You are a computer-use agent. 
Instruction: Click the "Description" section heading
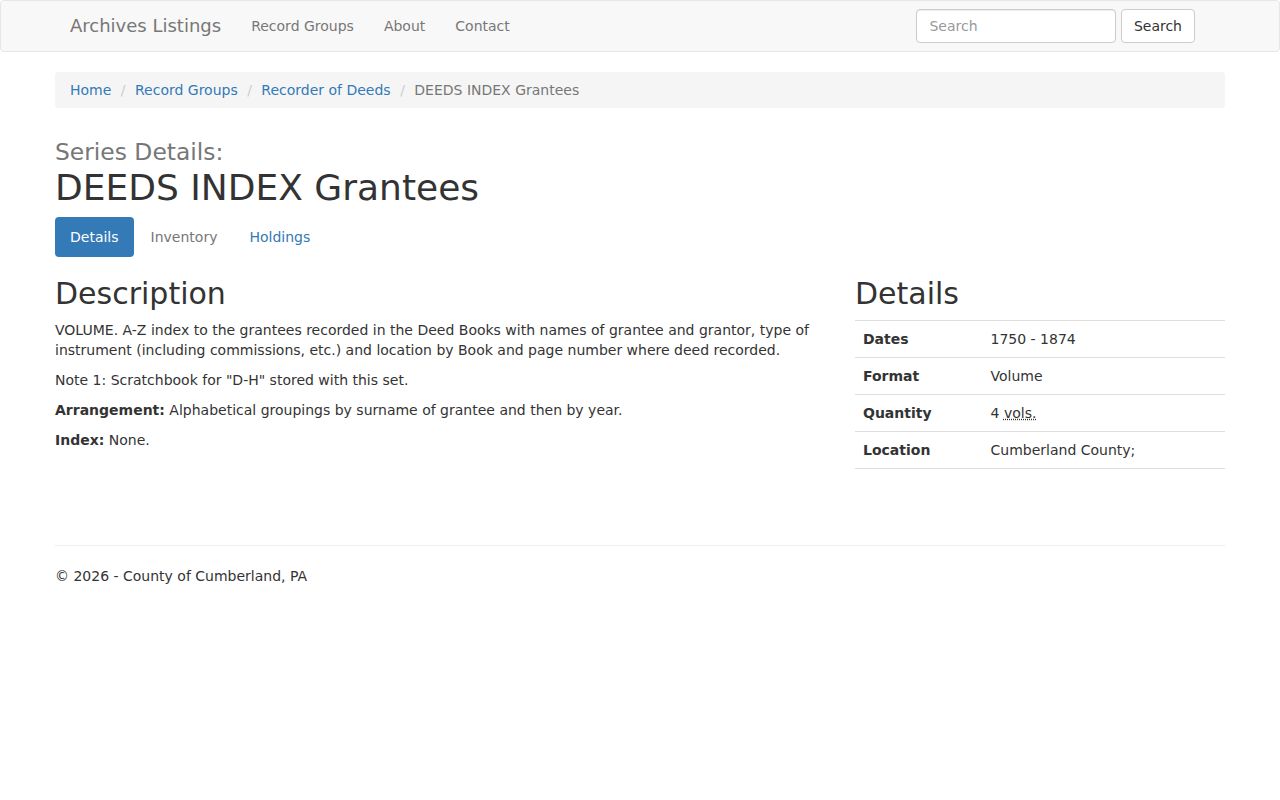140,293
